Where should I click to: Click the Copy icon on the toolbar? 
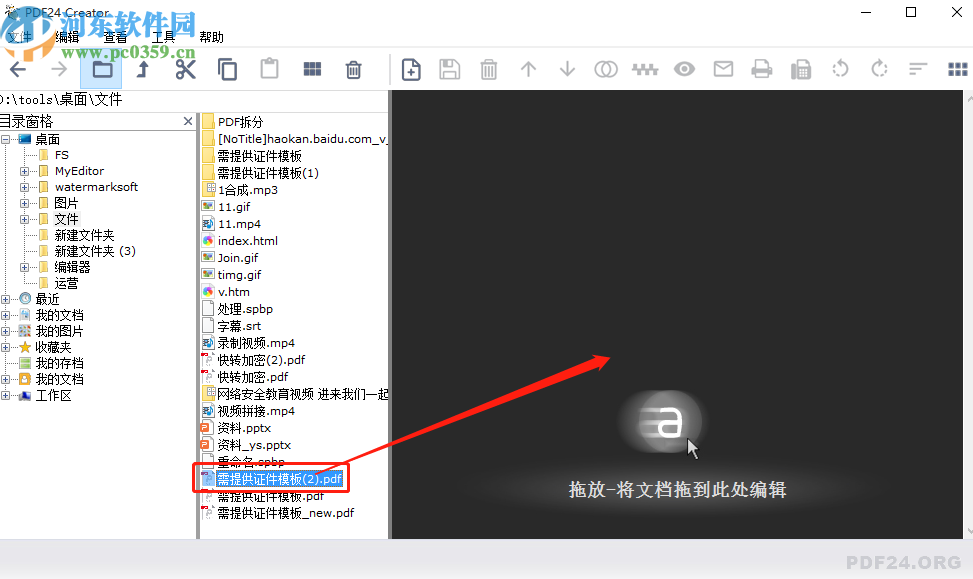227,69
